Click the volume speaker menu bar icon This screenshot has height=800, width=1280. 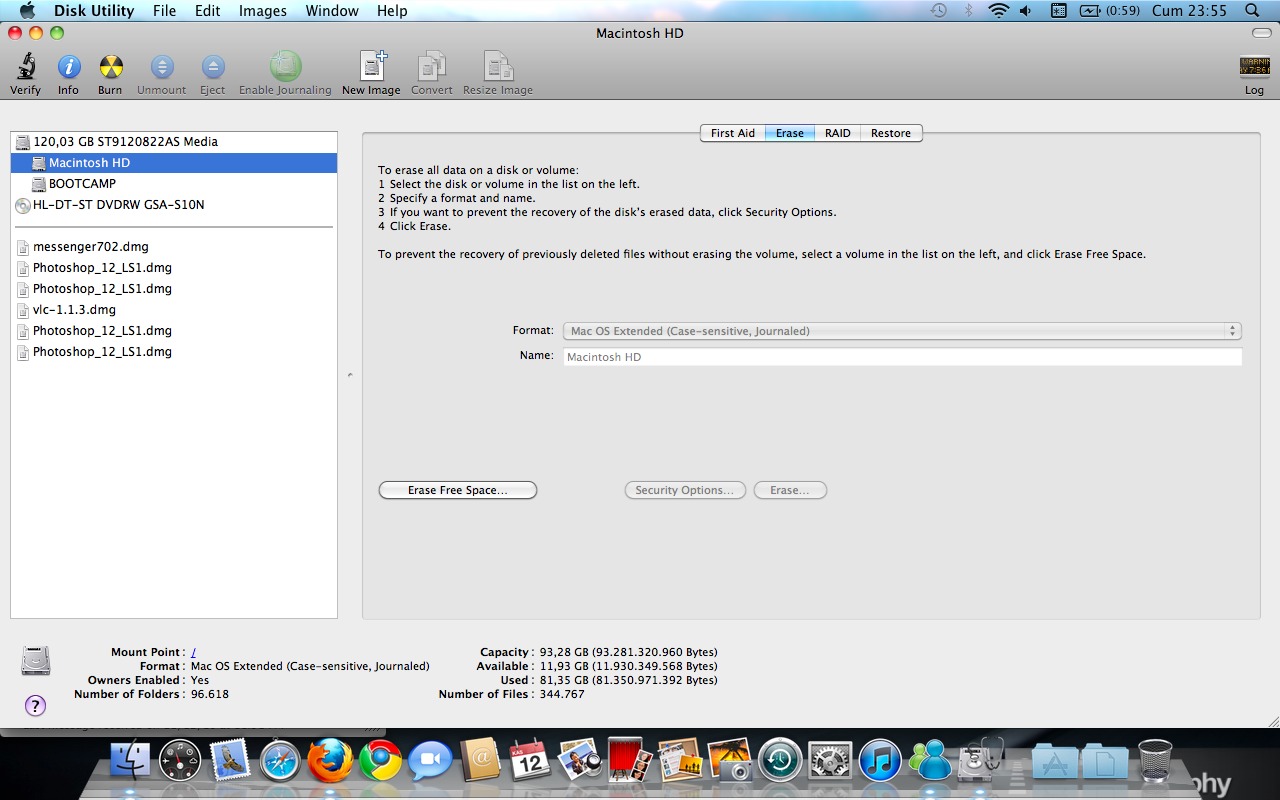coord(1027,11)
